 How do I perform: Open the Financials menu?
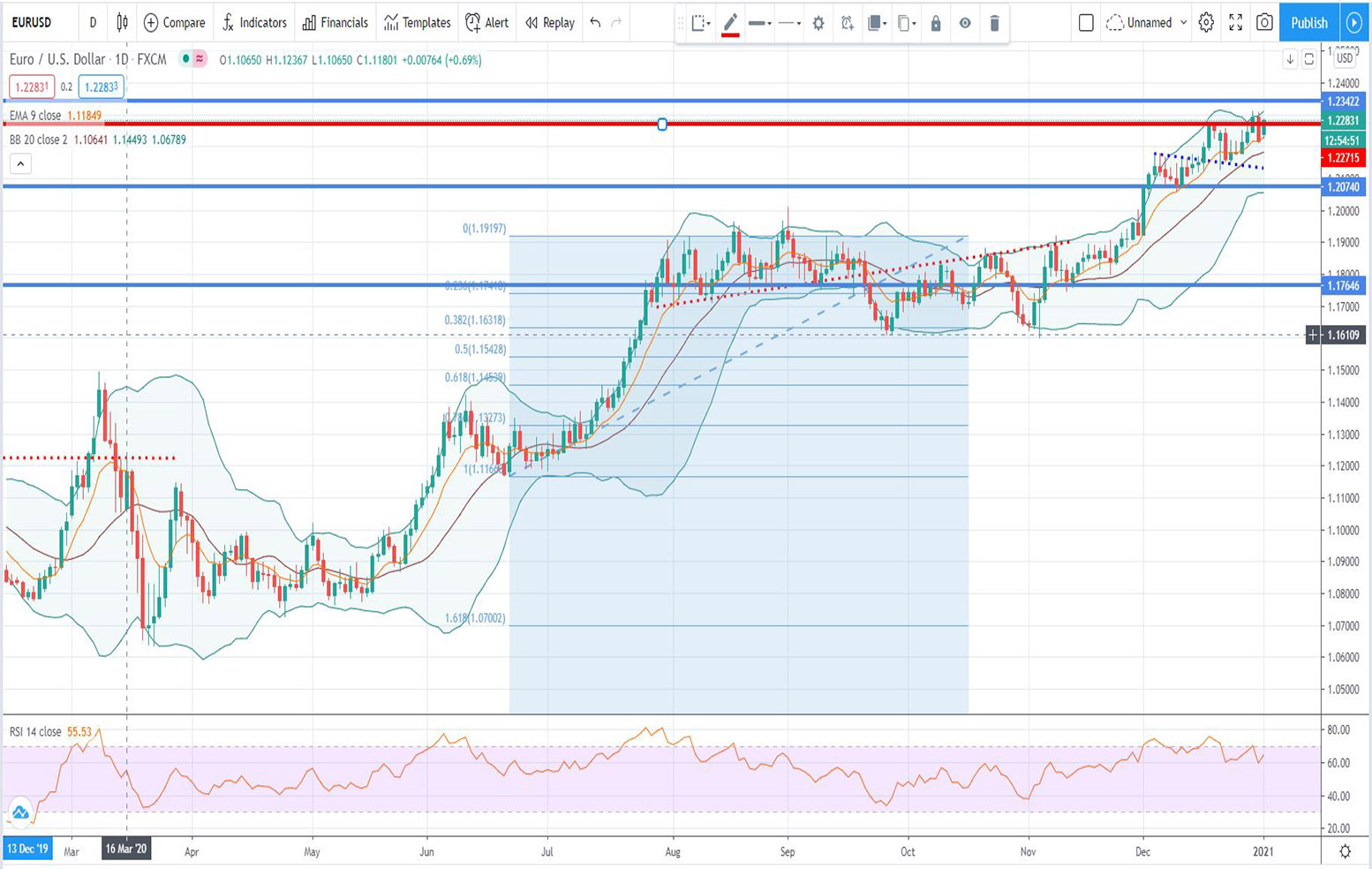(x=335, y=22)
